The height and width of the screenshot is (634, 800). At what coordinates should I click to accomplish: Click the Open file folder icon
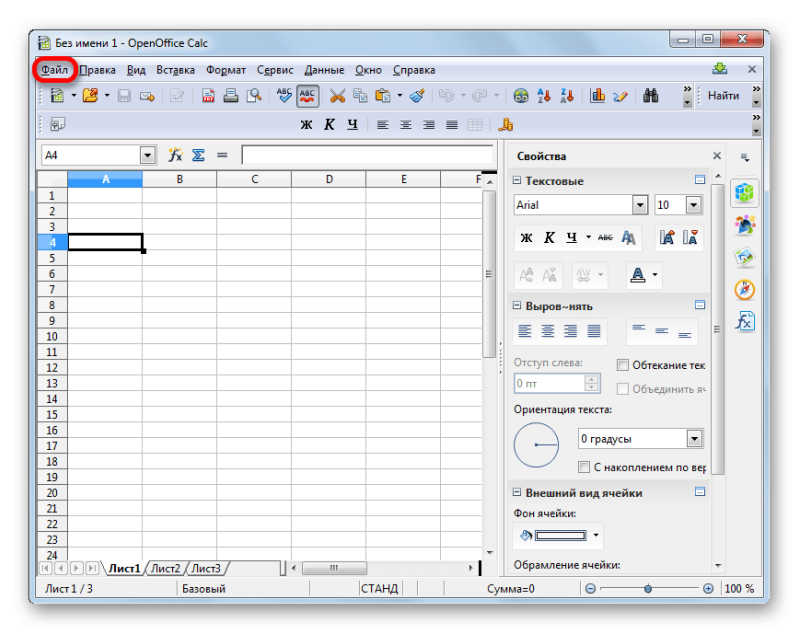click(x=90, y=95)
